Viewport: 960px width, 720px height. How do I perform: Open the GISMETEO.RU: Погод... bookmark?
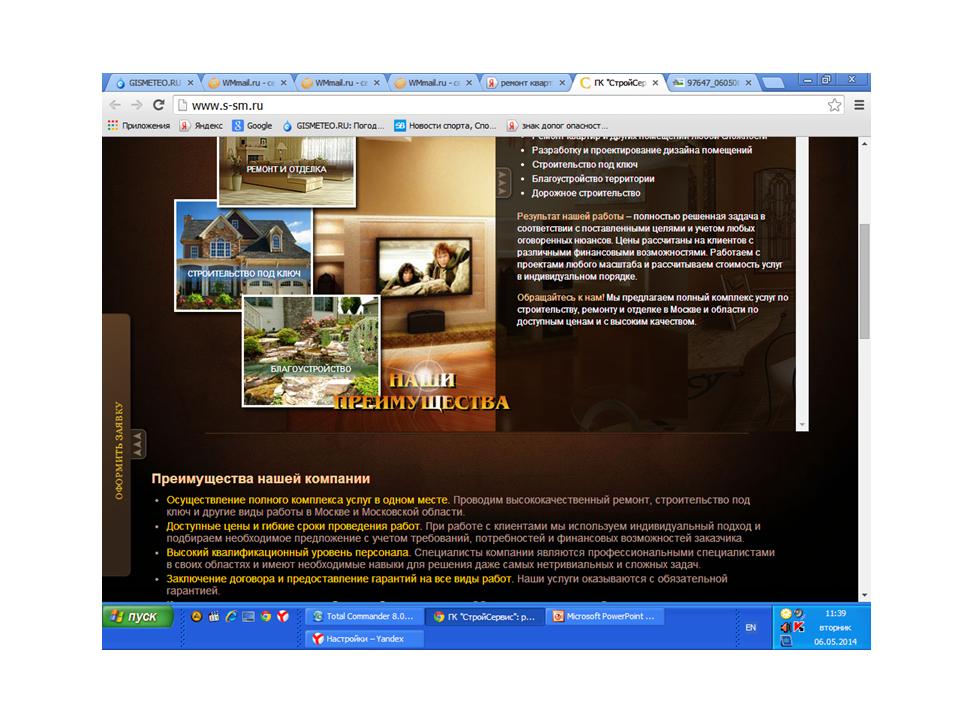[333, 126]
